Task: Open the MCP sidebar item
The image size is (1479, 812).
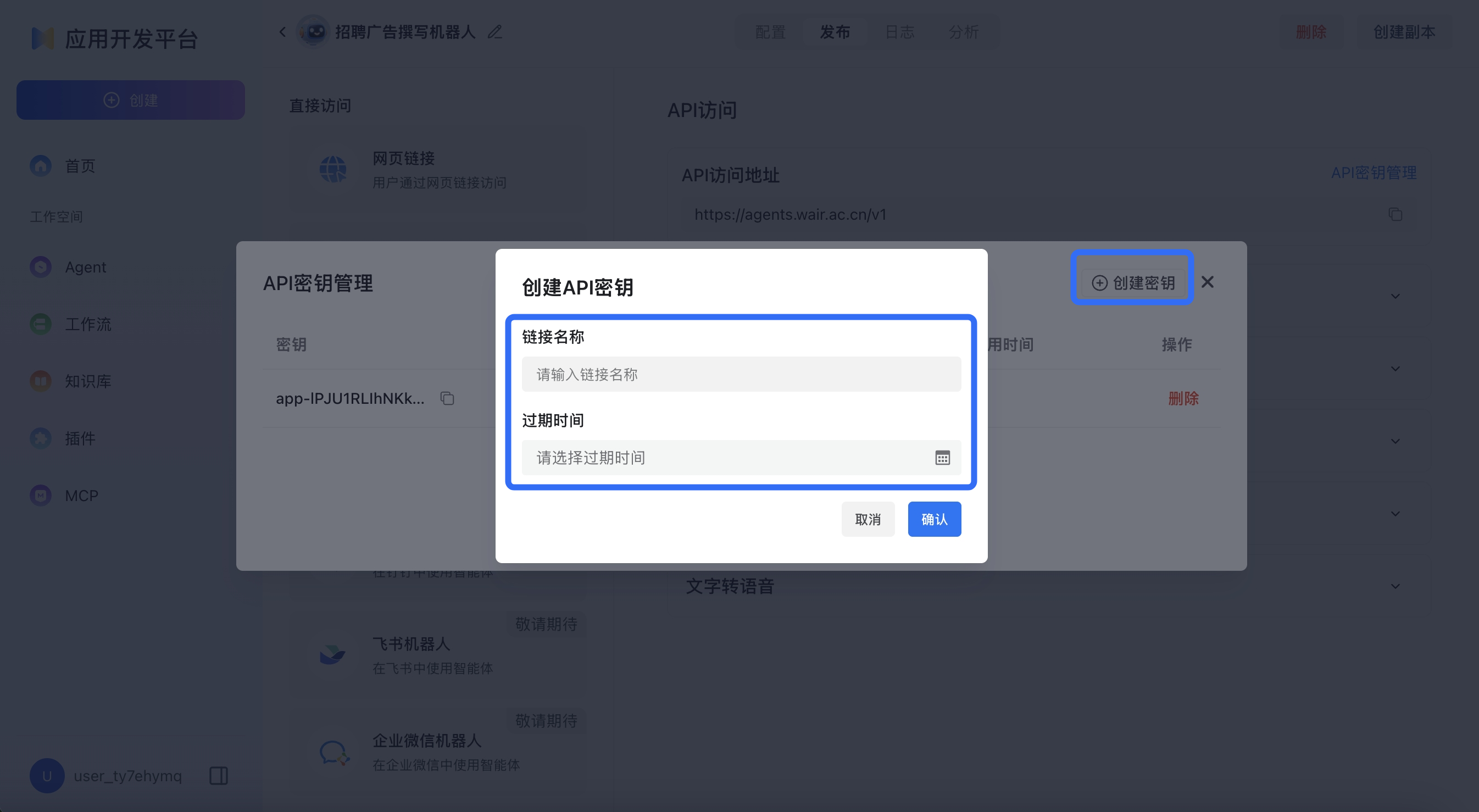Action: point(81,495)
